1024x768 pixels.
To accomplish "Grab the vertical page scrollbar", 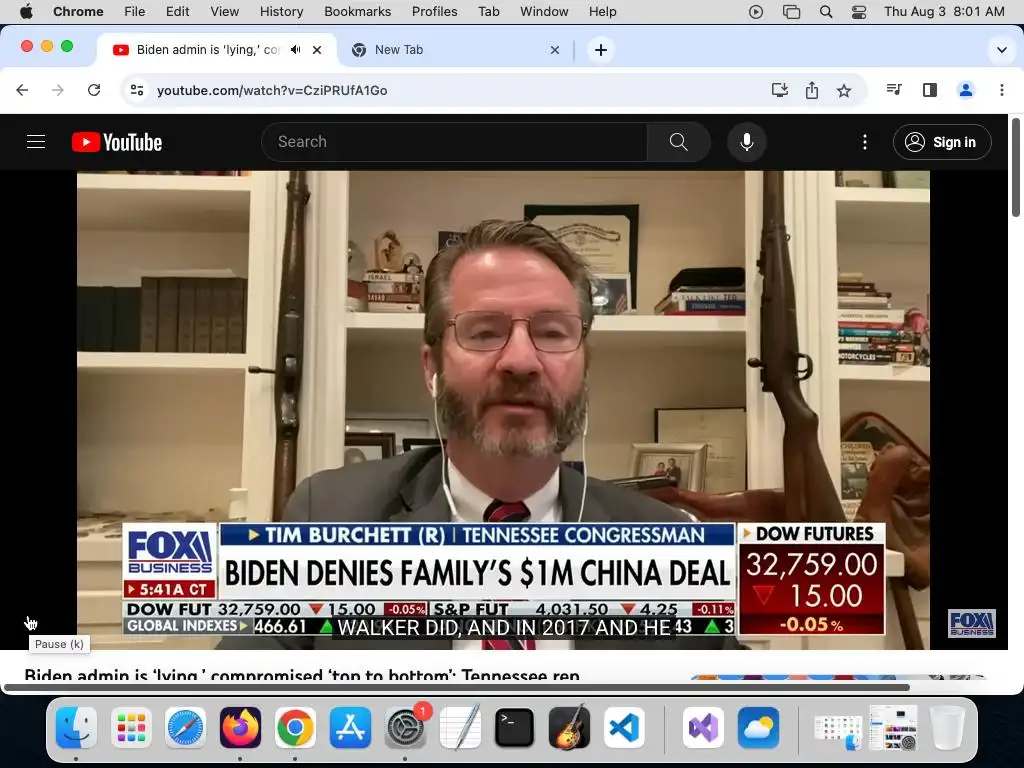I will (1016, 167).
